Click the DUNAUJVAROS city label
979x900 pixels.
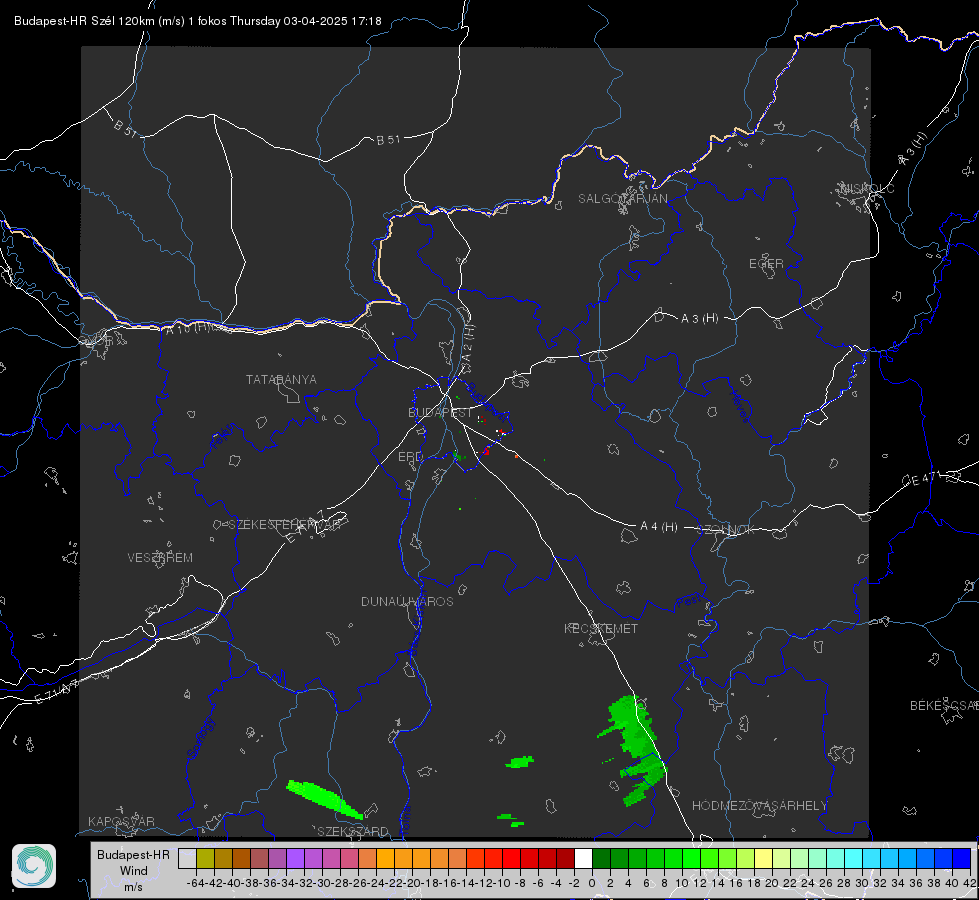point(407,601)
